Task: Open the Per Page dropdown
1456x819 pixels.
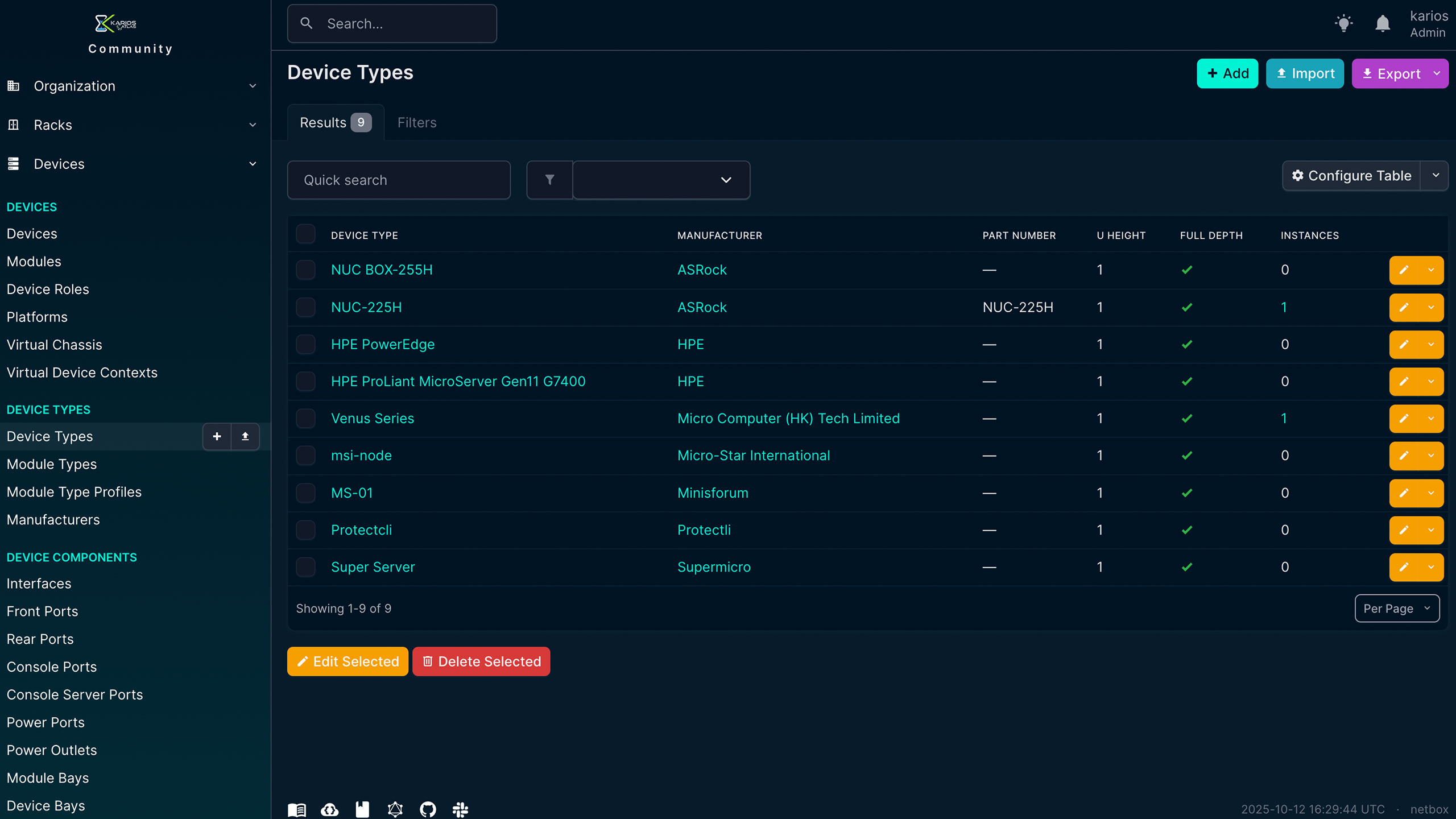Action: click(x=1397, y=609)
